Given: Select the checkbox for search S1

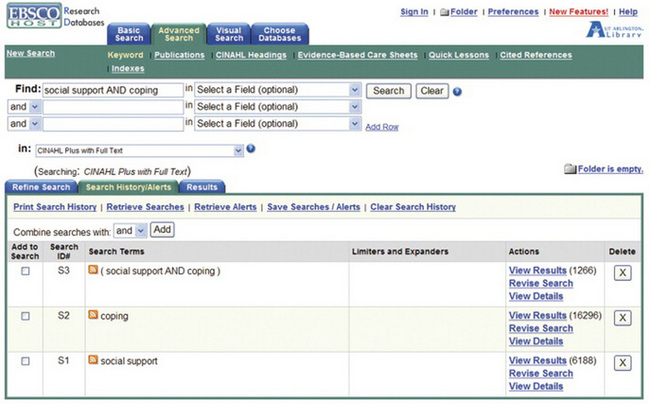Looking at the screenshot, I should tap(25, 360).
